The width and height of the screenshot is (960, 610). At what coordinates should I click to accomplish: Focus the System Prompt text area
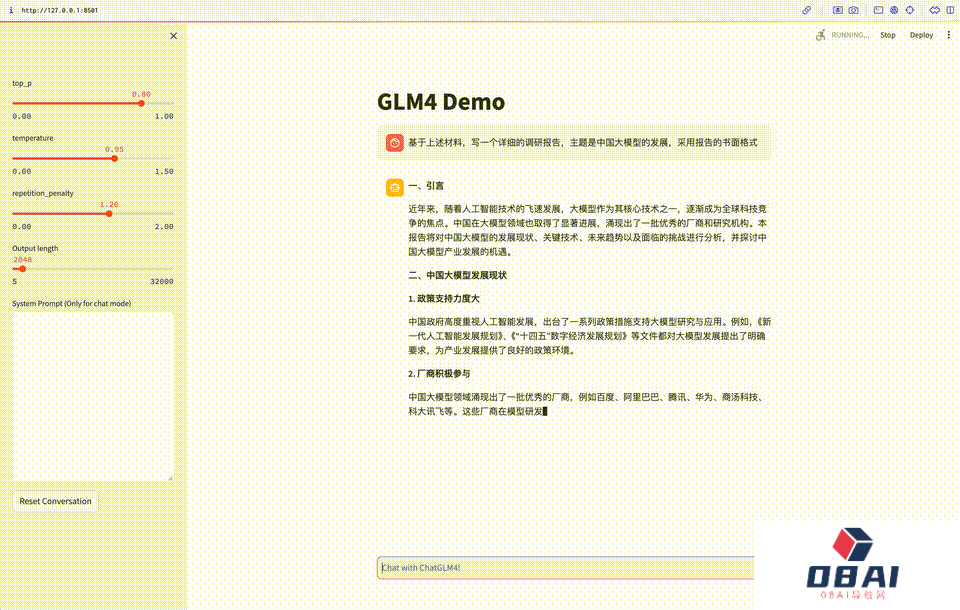click(x=93, y=396)
